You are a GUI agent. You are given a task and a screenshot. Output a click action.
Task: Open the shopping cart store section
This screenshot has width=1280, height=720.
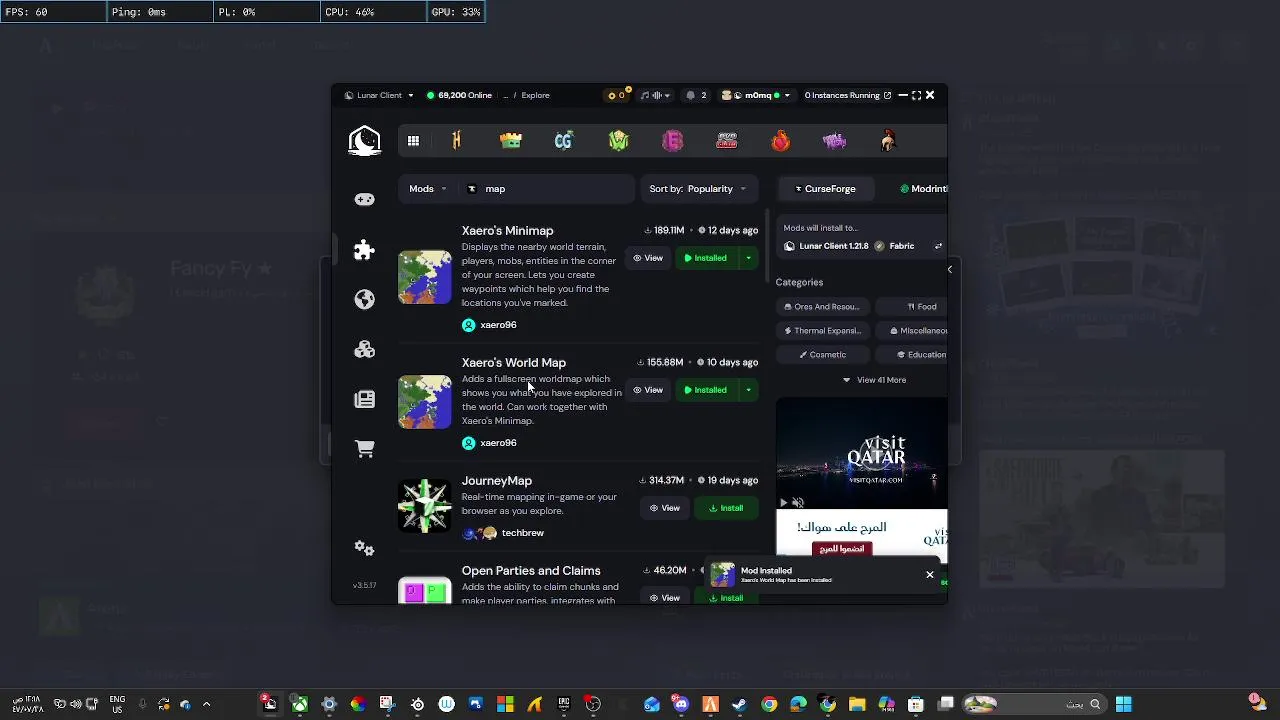point(364,449)
